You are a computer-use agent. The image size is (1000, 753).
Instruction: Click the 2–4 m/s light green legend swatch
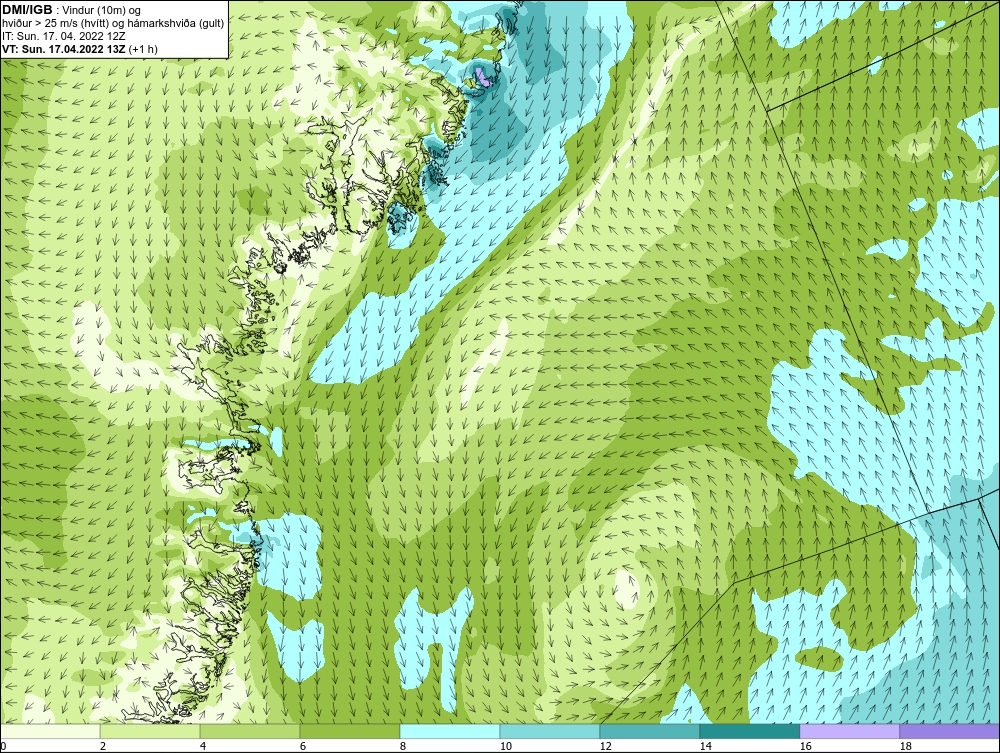[150, 731]
